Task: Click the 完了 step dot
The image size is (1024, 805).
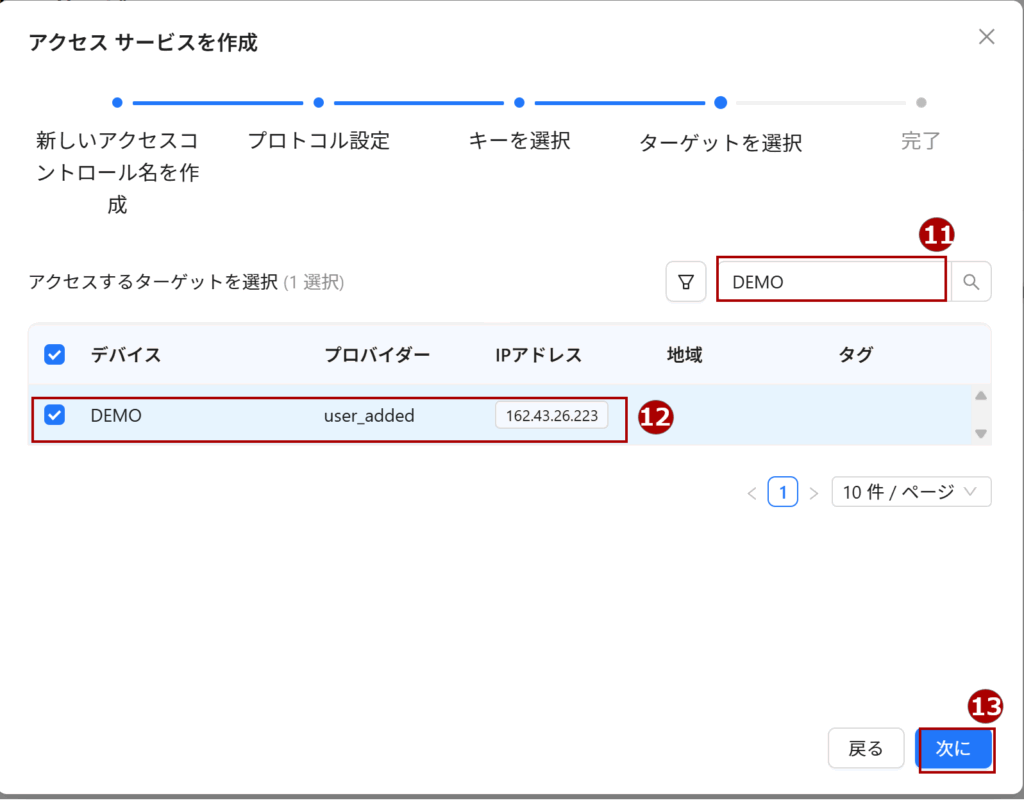Action: (921, 102)
